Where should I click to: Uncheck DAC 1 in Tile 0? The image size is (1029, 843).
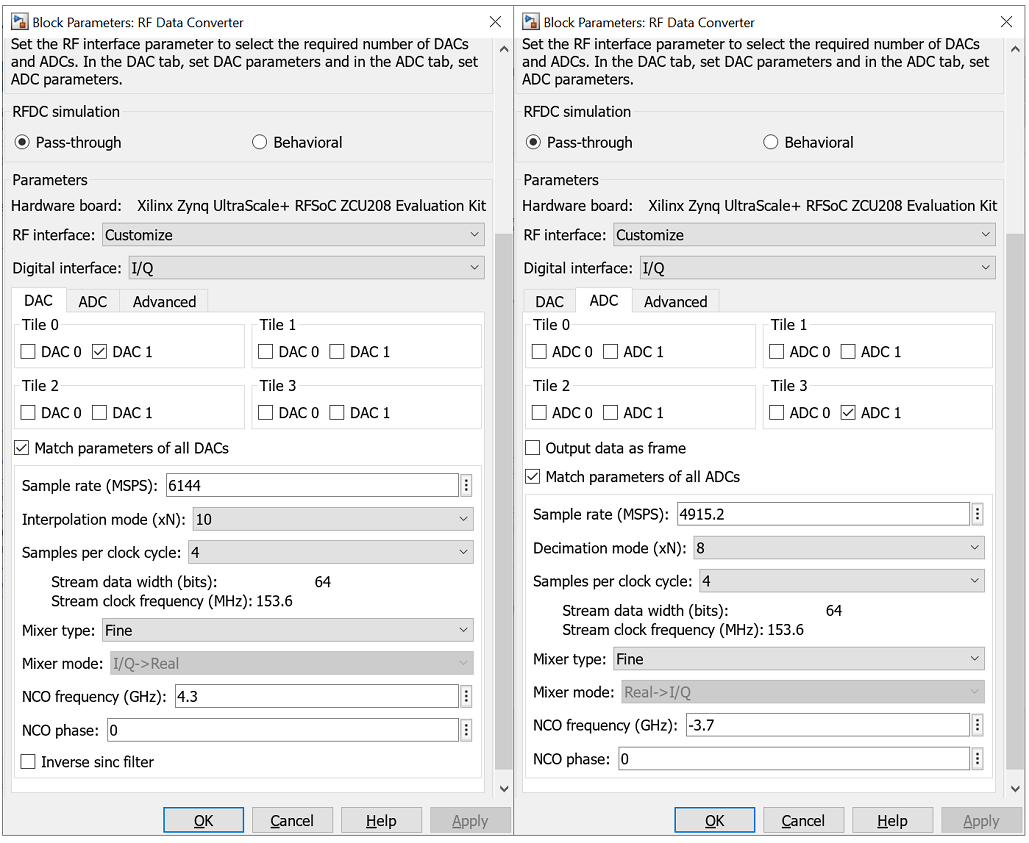pyautogui.click(x=100, y=352)
